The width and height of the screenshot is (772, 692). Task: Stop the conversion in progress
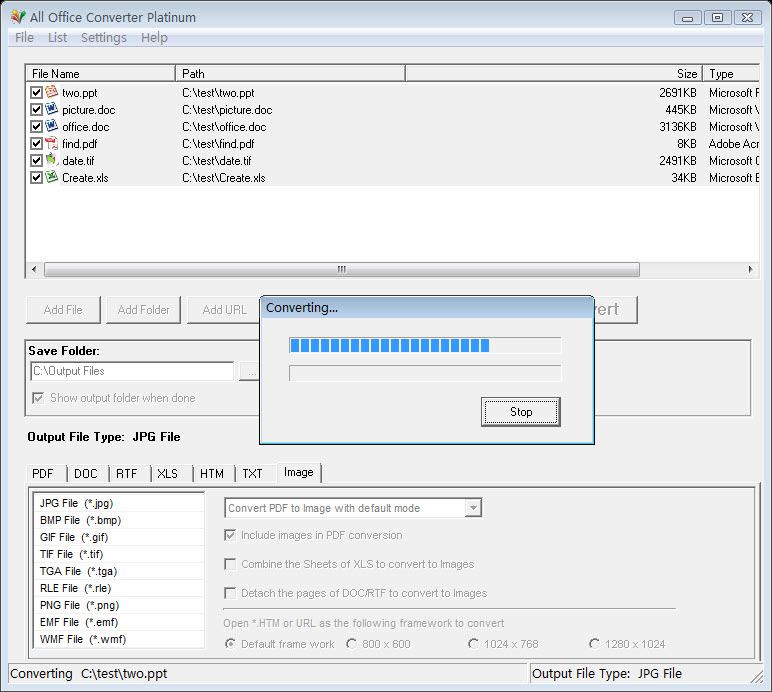click(521, 412)
